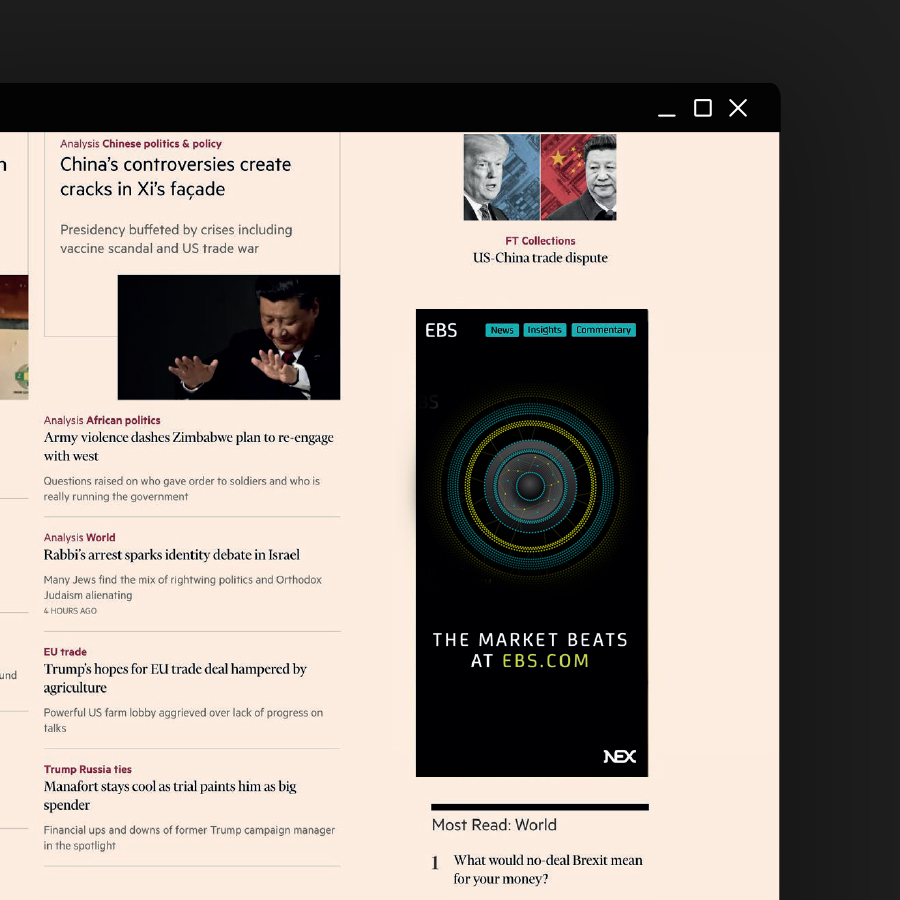Open the Zimbabwe army violence article
900x900 pixels.
coord(188,446)
